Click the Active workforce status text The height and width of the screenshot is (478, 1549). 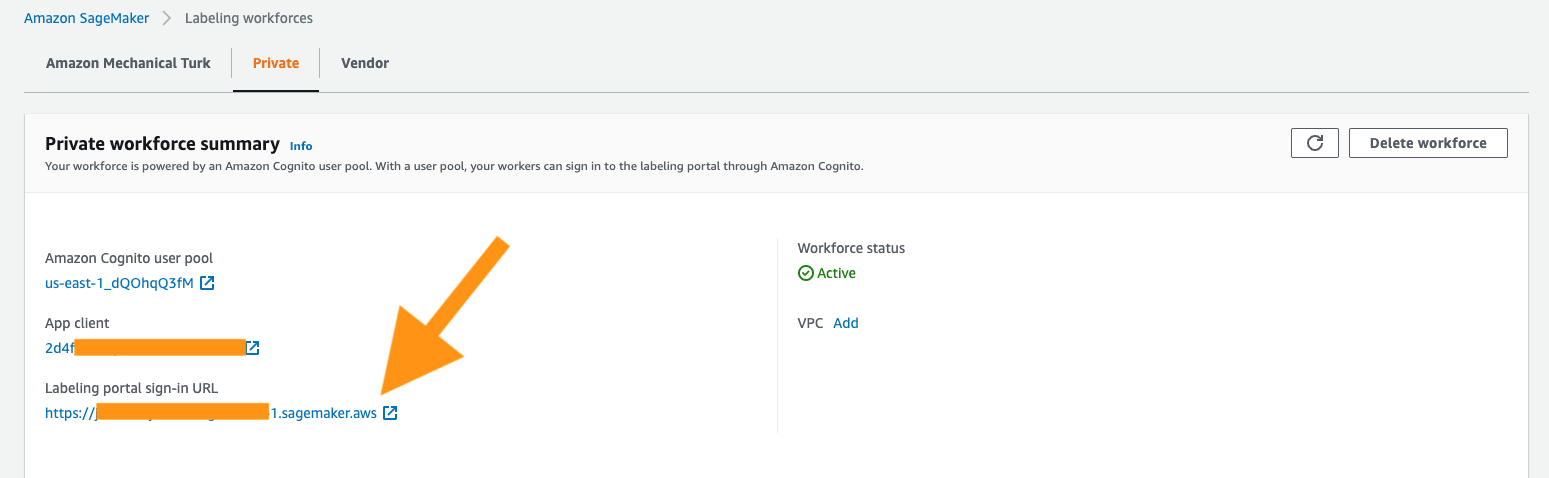coord(837,273)
